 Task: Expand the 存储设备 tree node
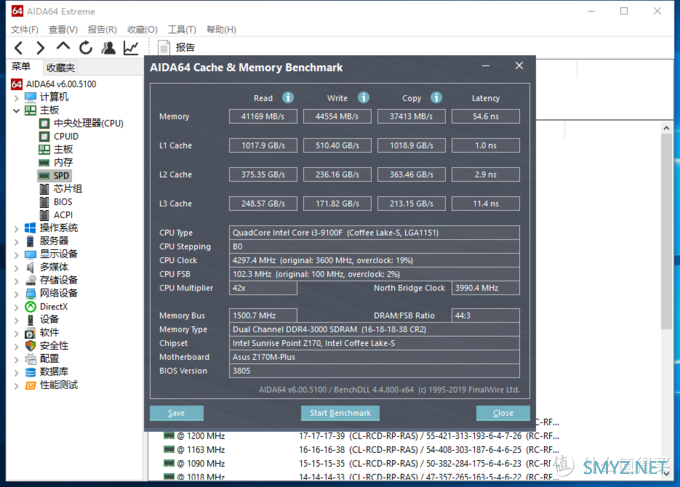coord(16,281)
